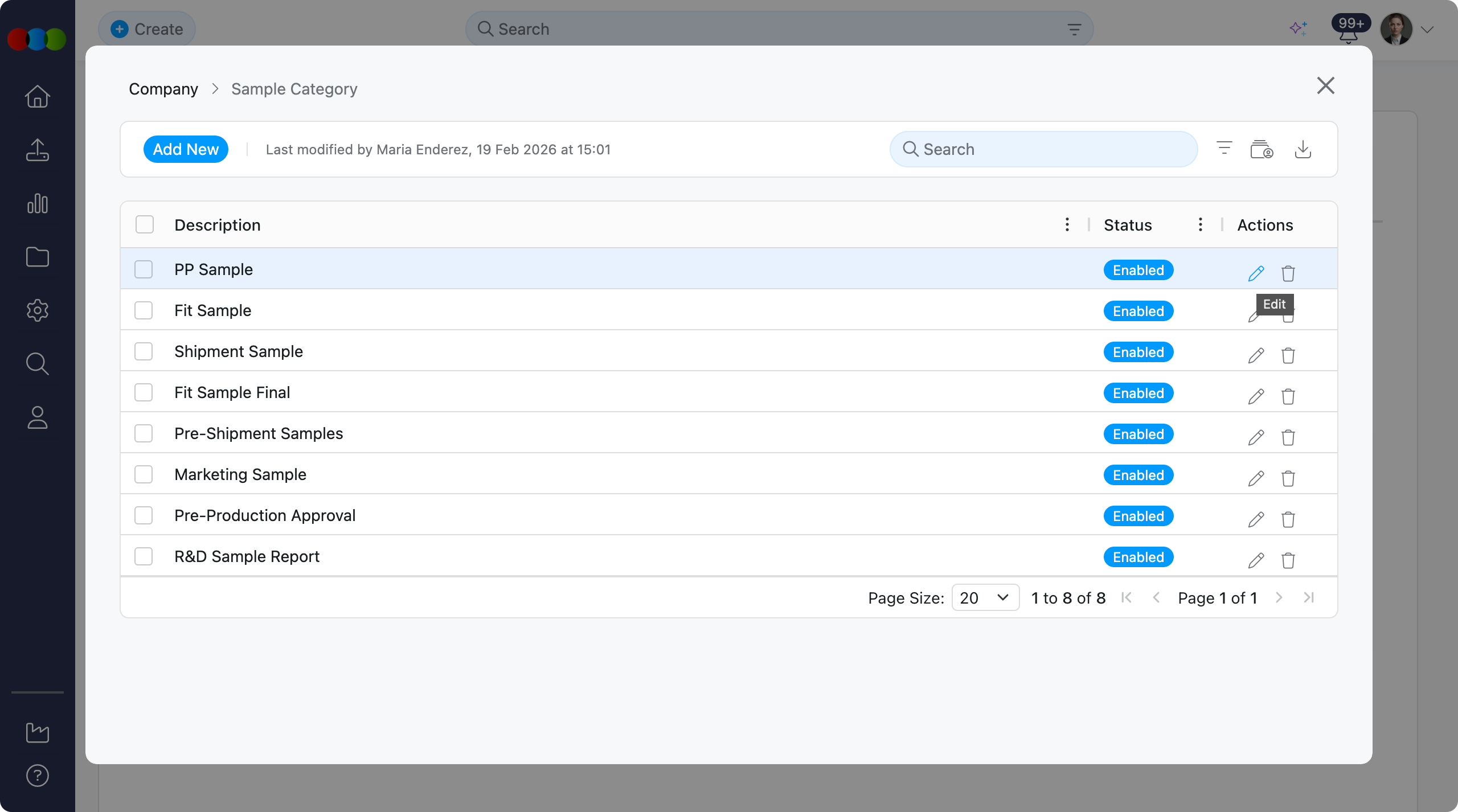Click Enabled status badge for Pre-Shipment Samples
Screen dimensions: 1458x812
pos(1138,434)
